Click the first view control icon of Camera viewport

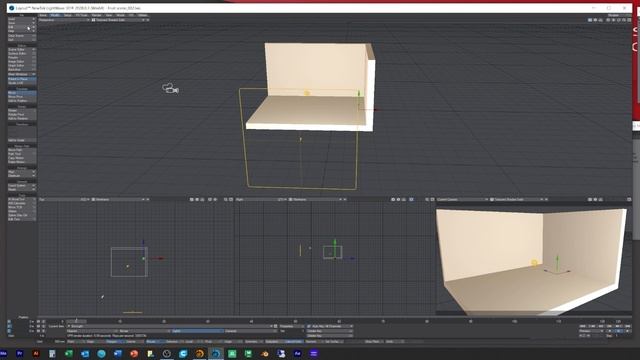tap(590, 200)
